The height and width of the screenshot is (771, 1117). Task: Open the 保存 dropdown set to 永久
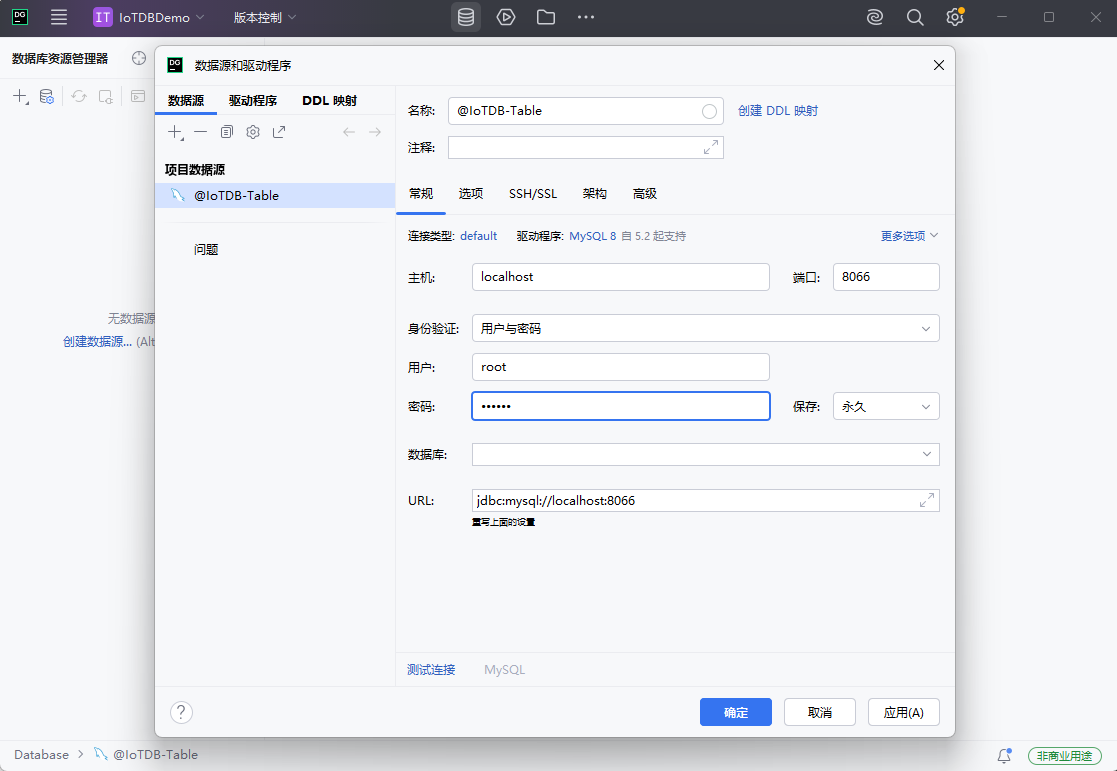(x=886, y=406)
